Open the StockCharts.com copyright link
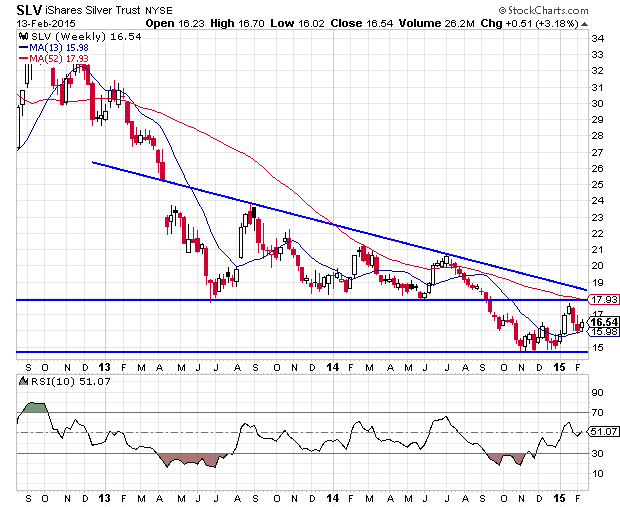The height and width of the screenshot is (507, 620). (x=543, y=10)
